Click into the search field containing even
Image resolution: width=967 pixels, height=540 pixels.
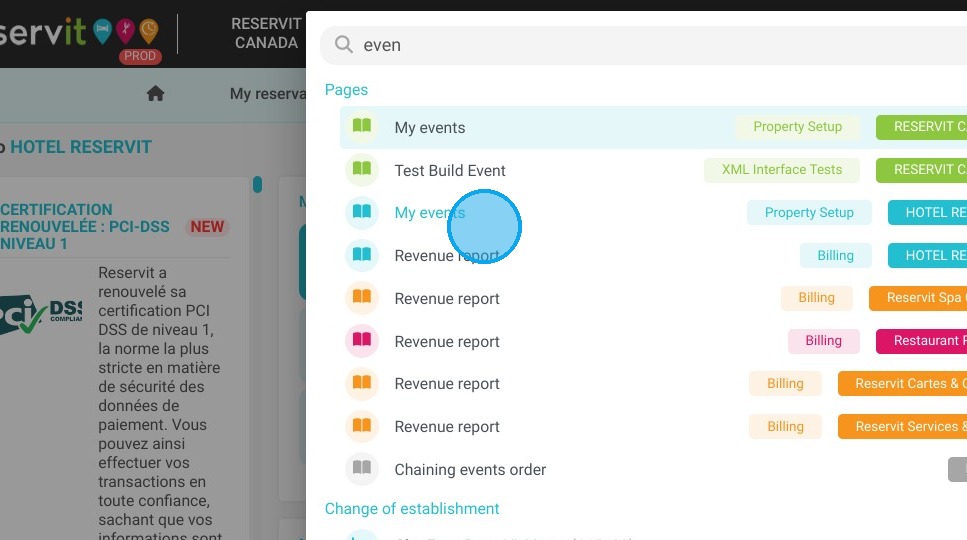(643, 45)
